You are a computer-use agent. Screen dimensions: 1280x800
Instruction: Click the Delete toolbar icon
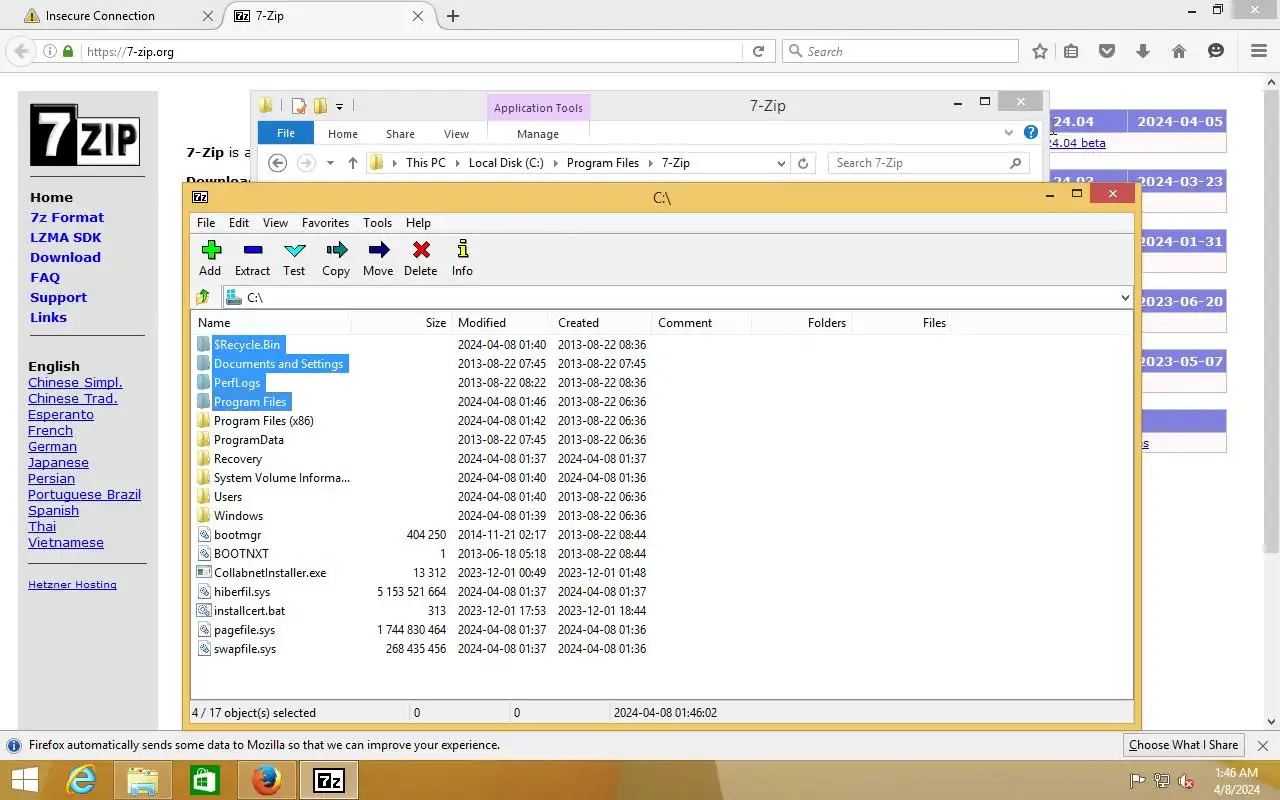[x=420, y=257]
